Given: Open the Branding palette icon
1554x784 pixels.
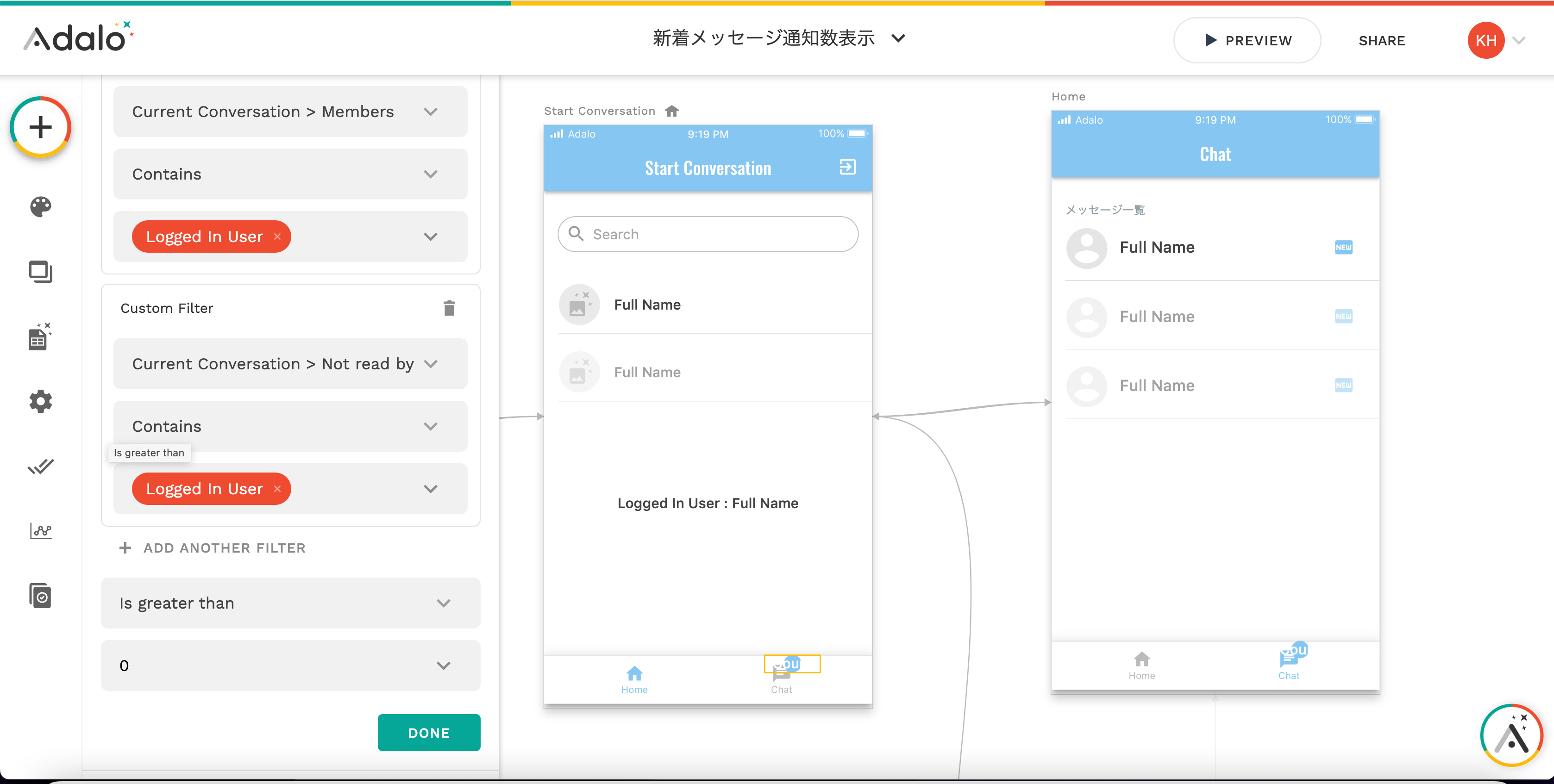Looking at the screenshot, I should (x=40, y=207).
